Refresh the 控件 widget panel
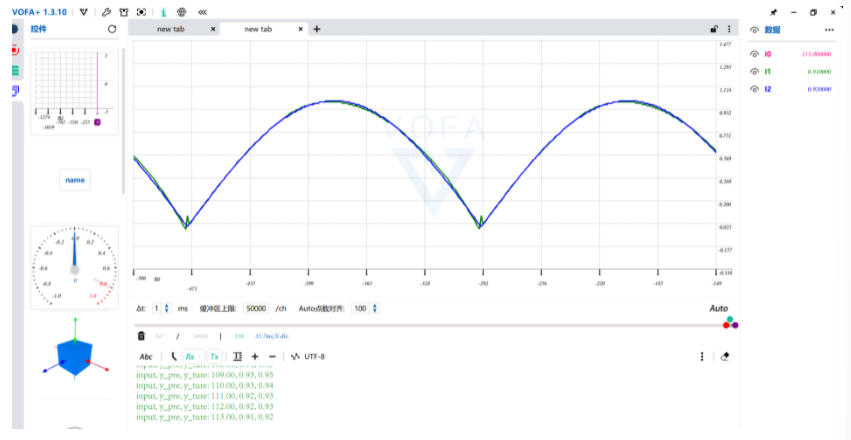 (112, 29)
